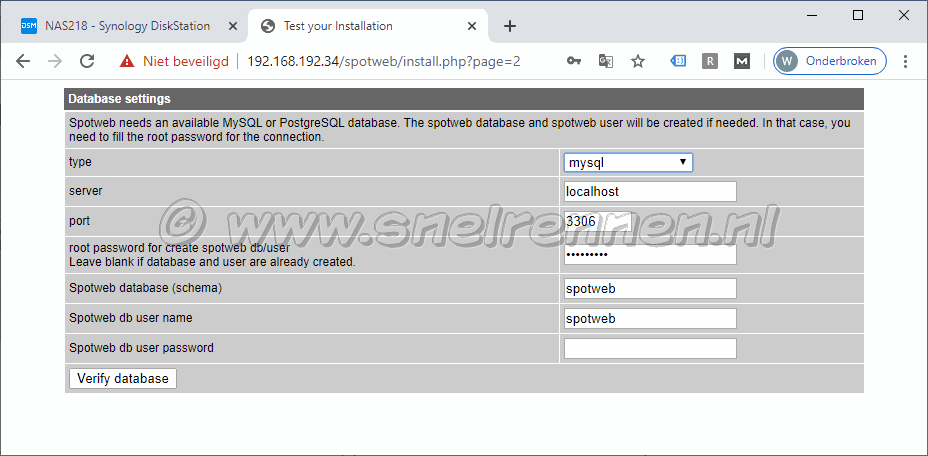Open Onderbroken profile button
Screen dimensions: 928x456
click(x=830, y=61)
